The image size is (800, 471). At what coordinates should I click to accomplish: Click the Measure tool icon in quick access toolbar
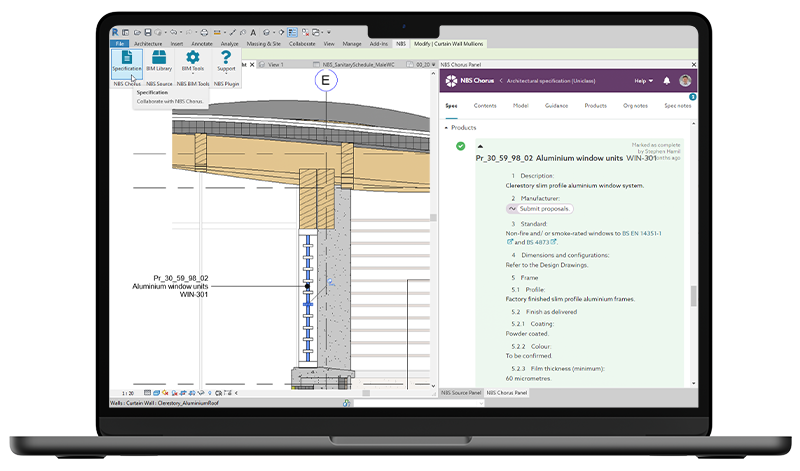tap(217, 32)
